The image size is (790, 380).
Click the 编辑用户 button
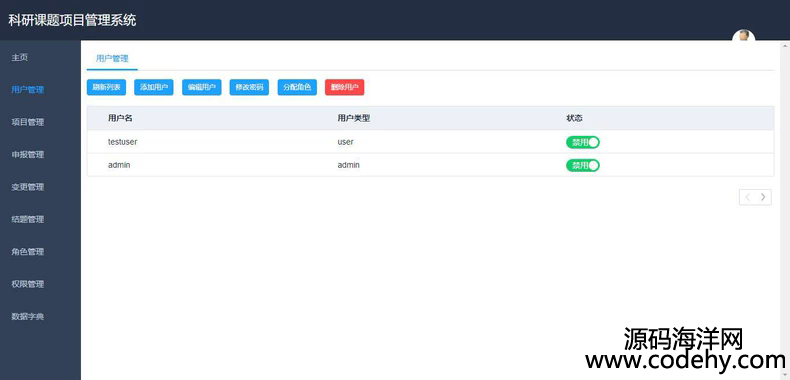[202, 87]
